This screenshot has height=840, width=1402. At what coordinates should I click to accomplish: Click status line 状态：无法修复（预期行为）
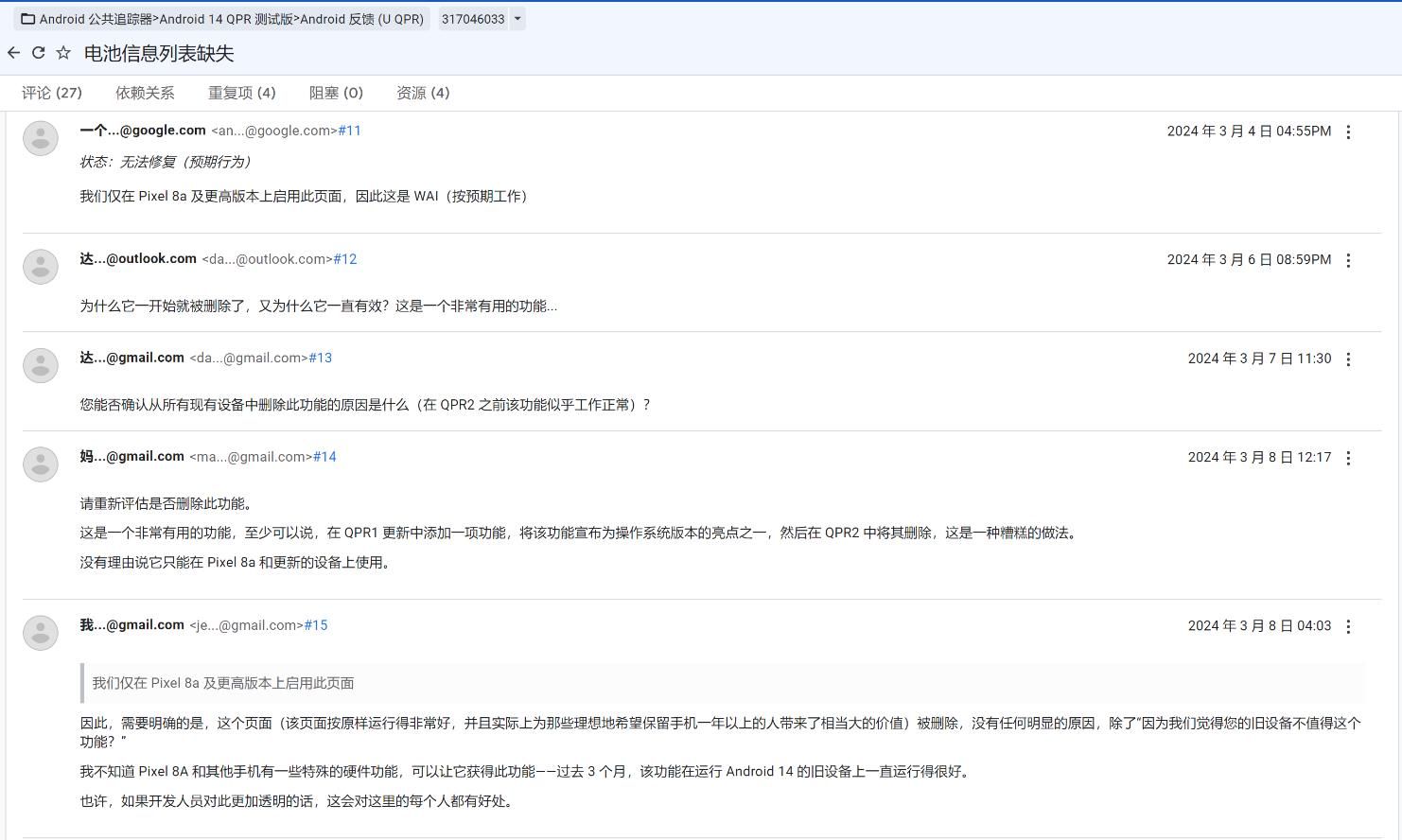coord(166,162)
